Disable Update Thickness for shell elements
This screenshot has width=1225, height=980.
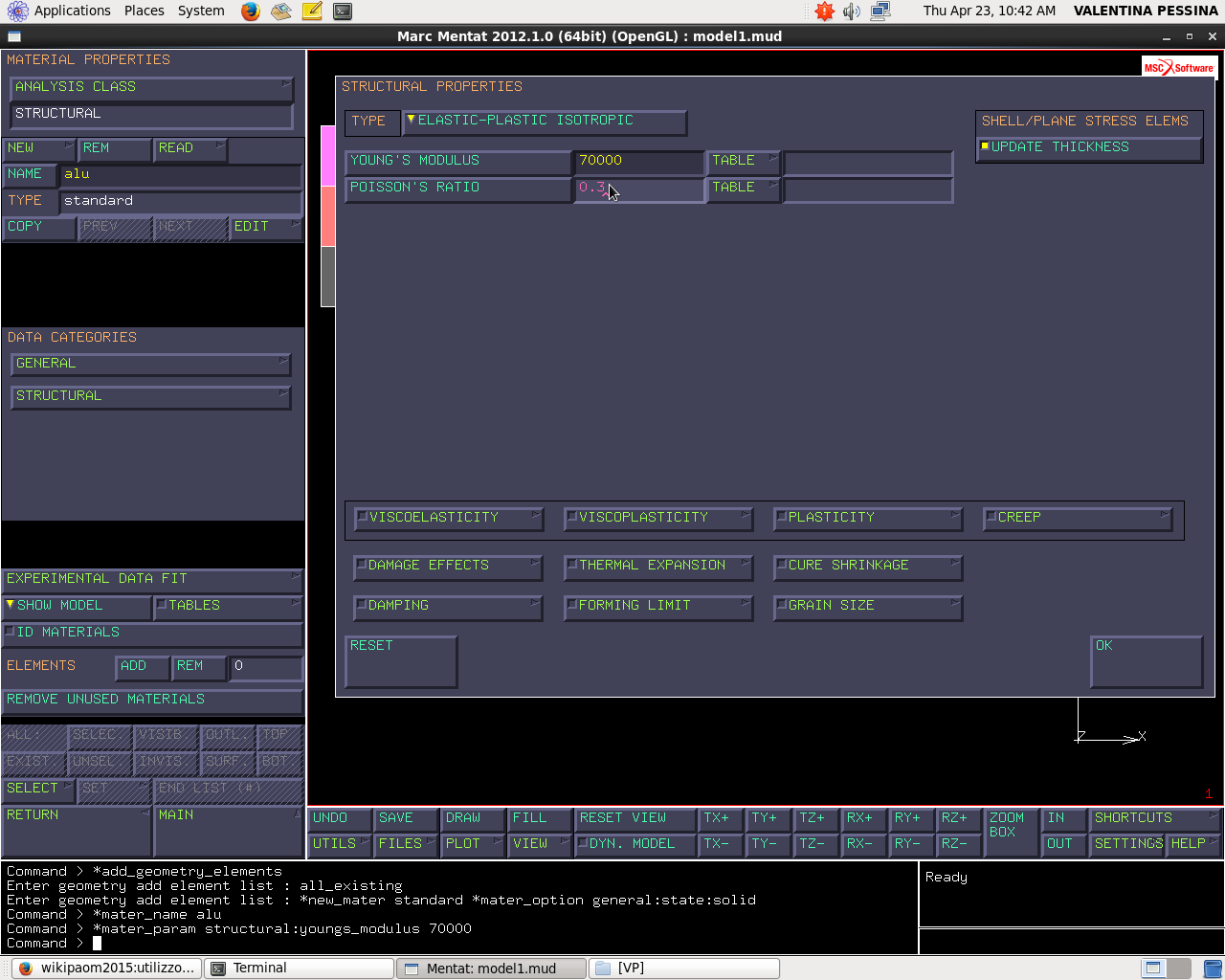tap(1089, 148)
